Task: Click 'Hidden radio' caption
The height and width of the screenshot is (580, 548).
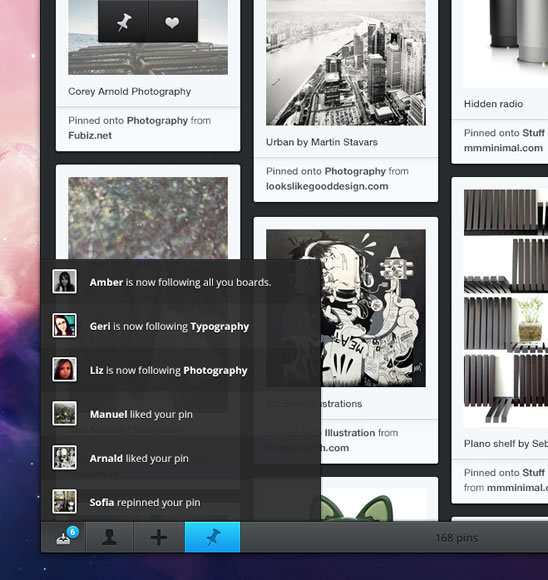Action: pos(493,104)
